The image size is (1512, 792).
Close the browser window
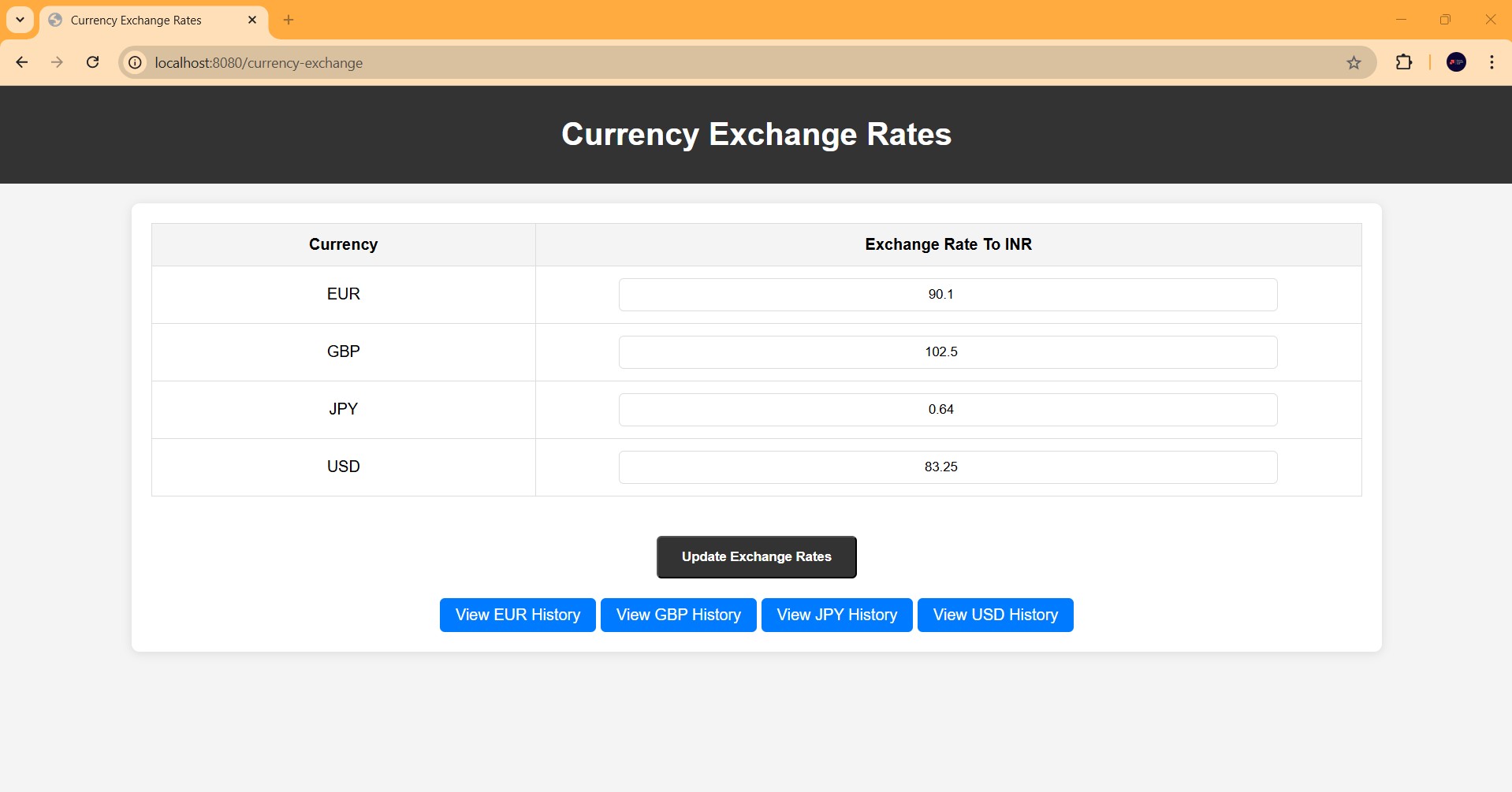[x=1490, y=20]
